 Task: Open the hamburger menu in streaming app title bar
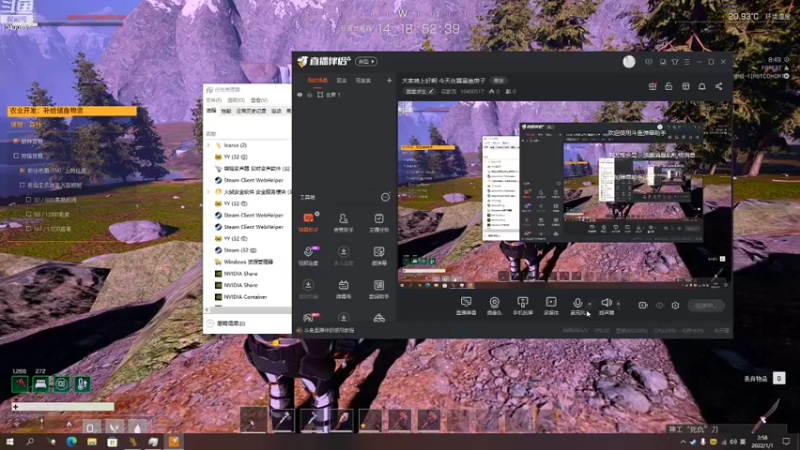click(687, 62)
